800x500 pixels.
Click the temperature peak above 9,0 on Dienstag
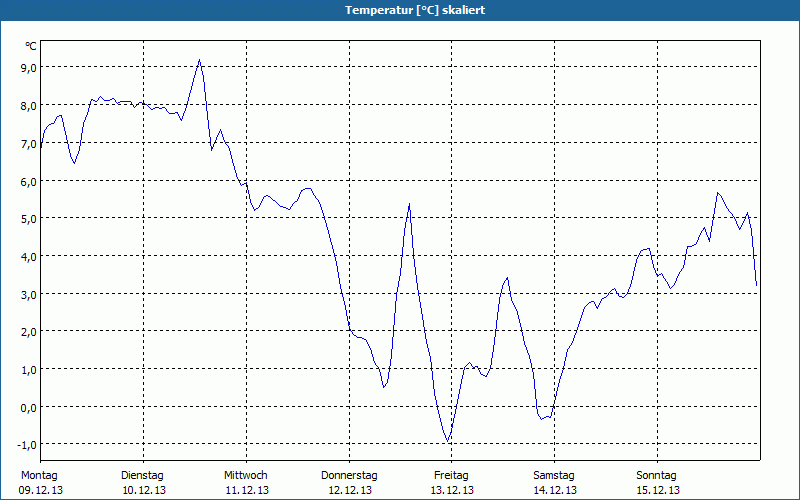click(199, 60)
